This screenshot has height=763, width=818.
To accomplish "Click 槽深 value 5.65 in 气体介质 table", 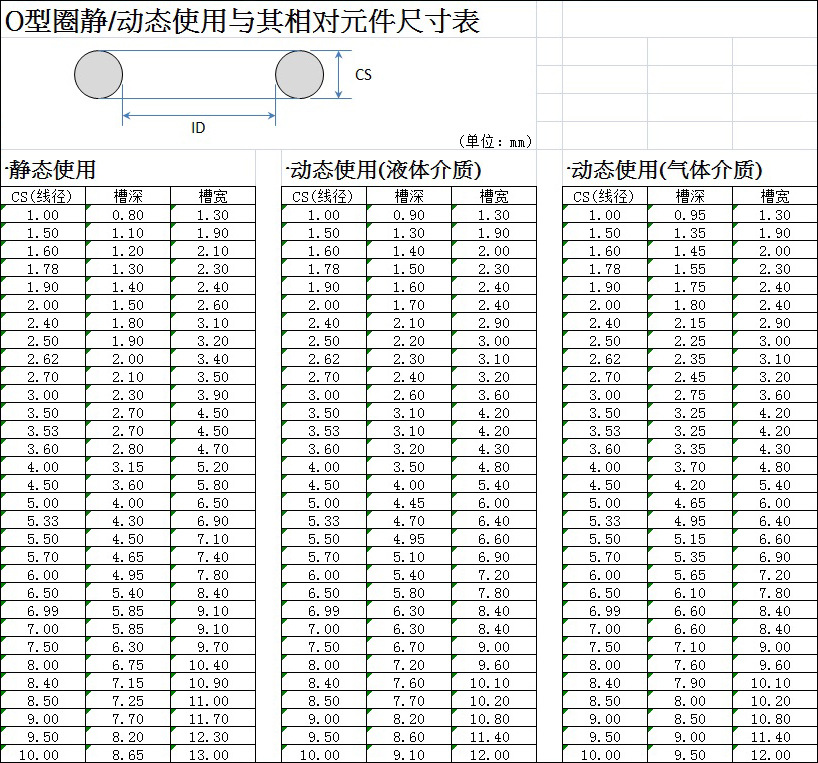I will 690,575.
